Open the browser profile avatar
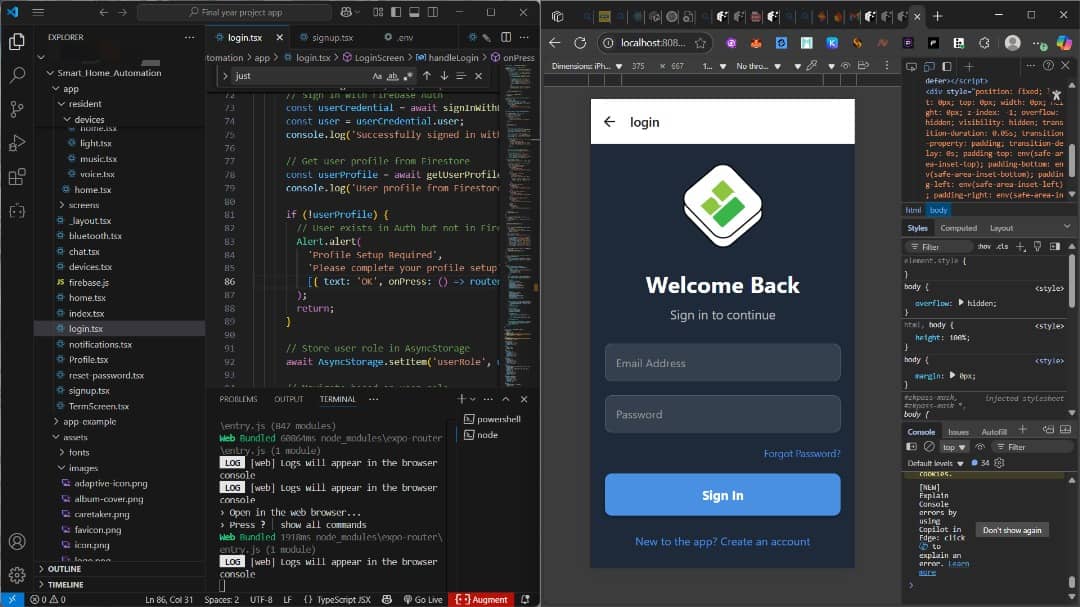 1012,43
